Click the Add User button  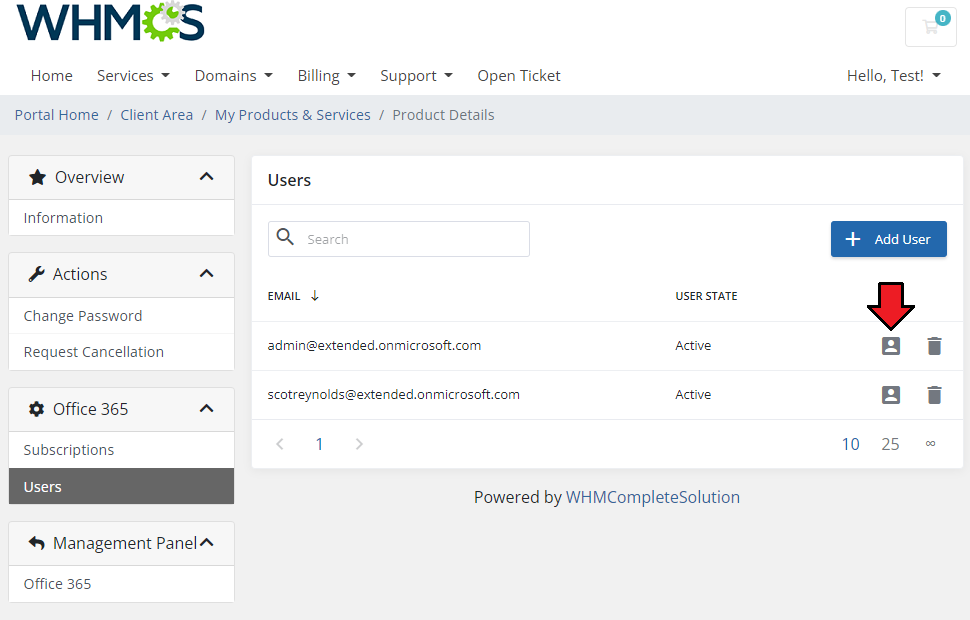pos(888,239)
